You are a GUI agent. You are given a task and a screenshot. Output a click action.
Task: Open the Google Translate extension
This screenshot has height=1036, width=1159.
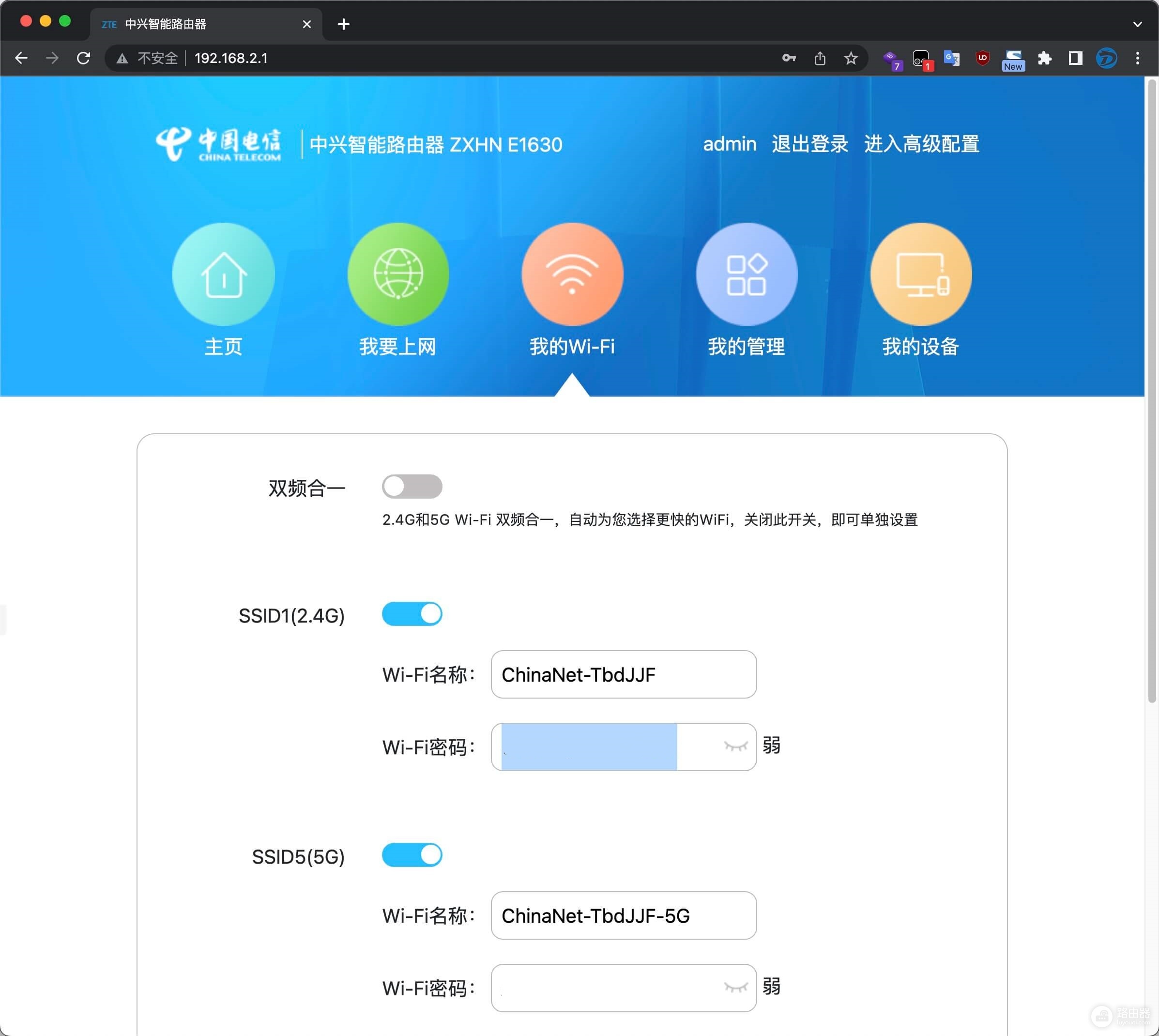[x=952, y=58]
